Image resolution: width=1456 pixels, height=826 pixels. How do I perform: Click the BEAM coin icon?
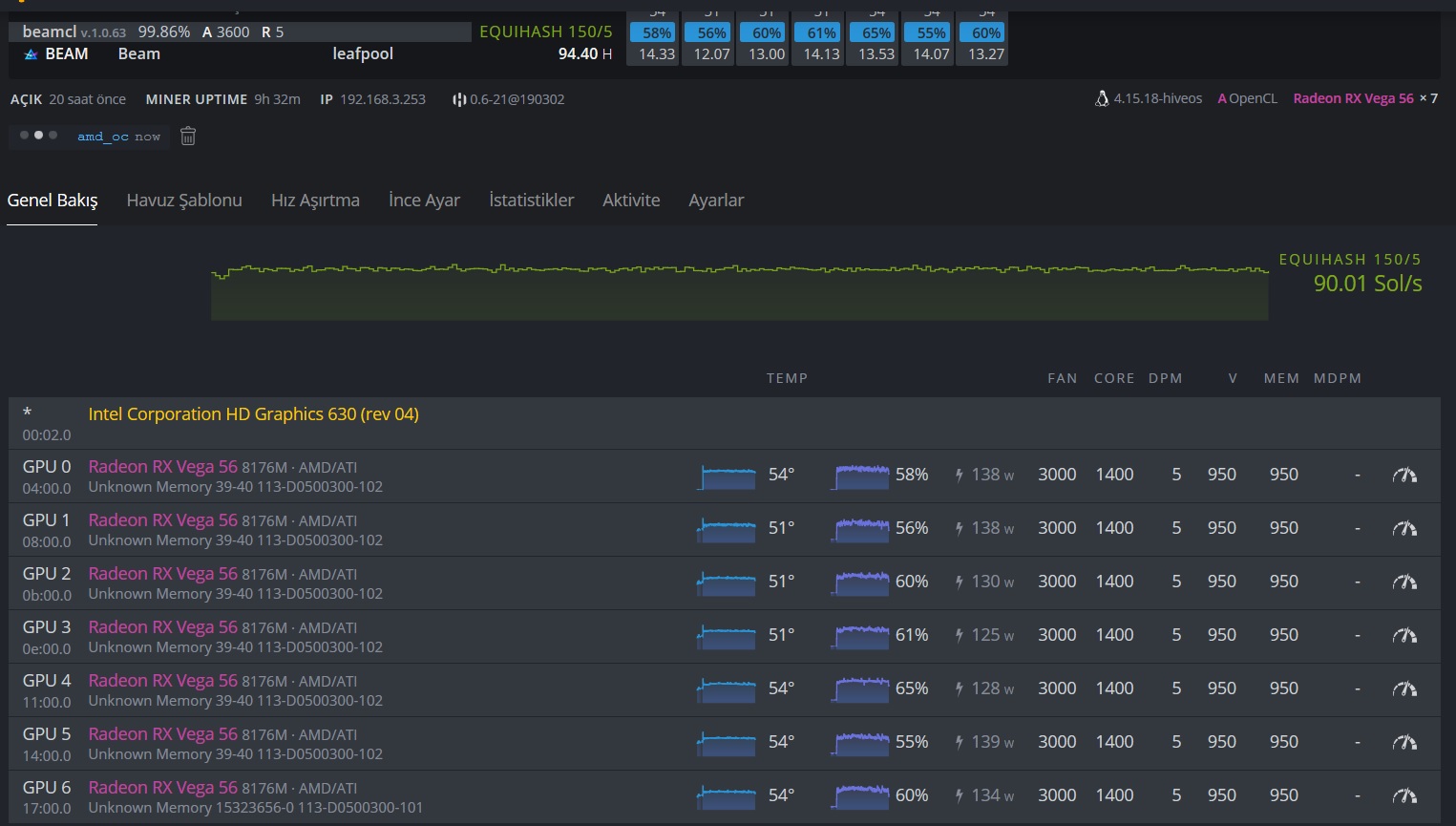tap(31, 54)
